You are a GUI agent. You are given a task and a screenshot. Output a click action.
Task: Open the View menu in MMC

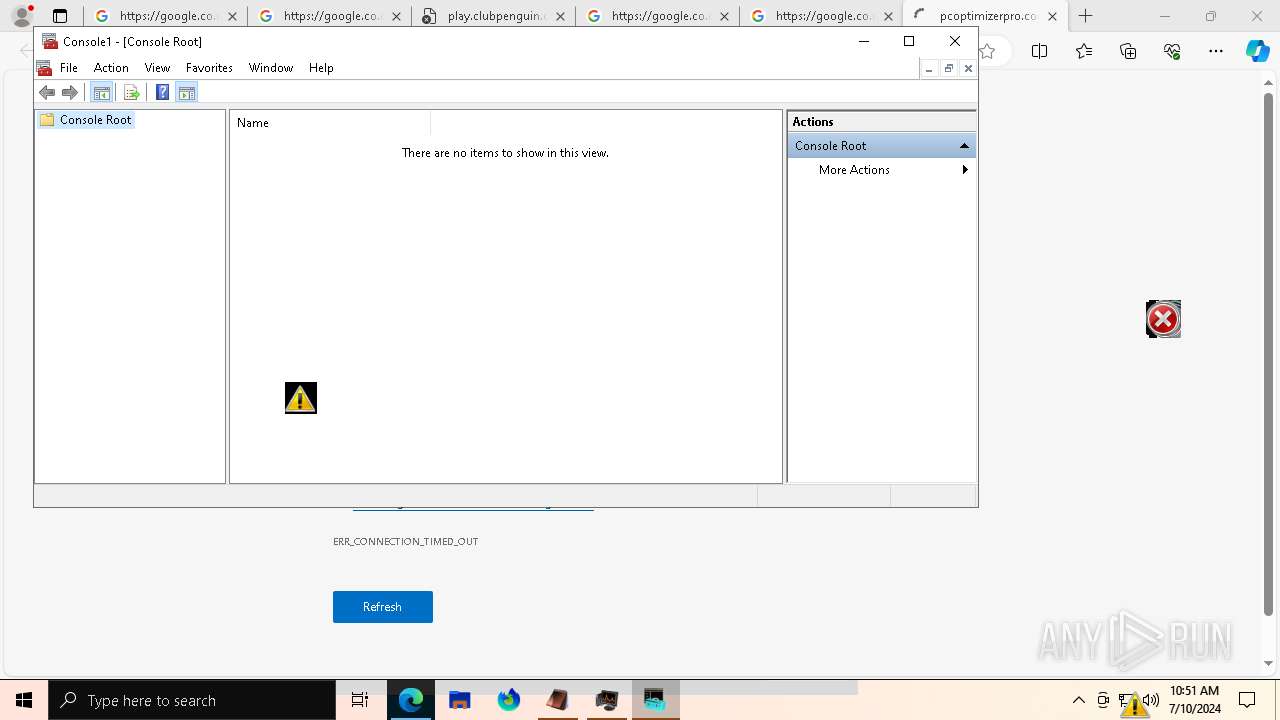point(157,68)
